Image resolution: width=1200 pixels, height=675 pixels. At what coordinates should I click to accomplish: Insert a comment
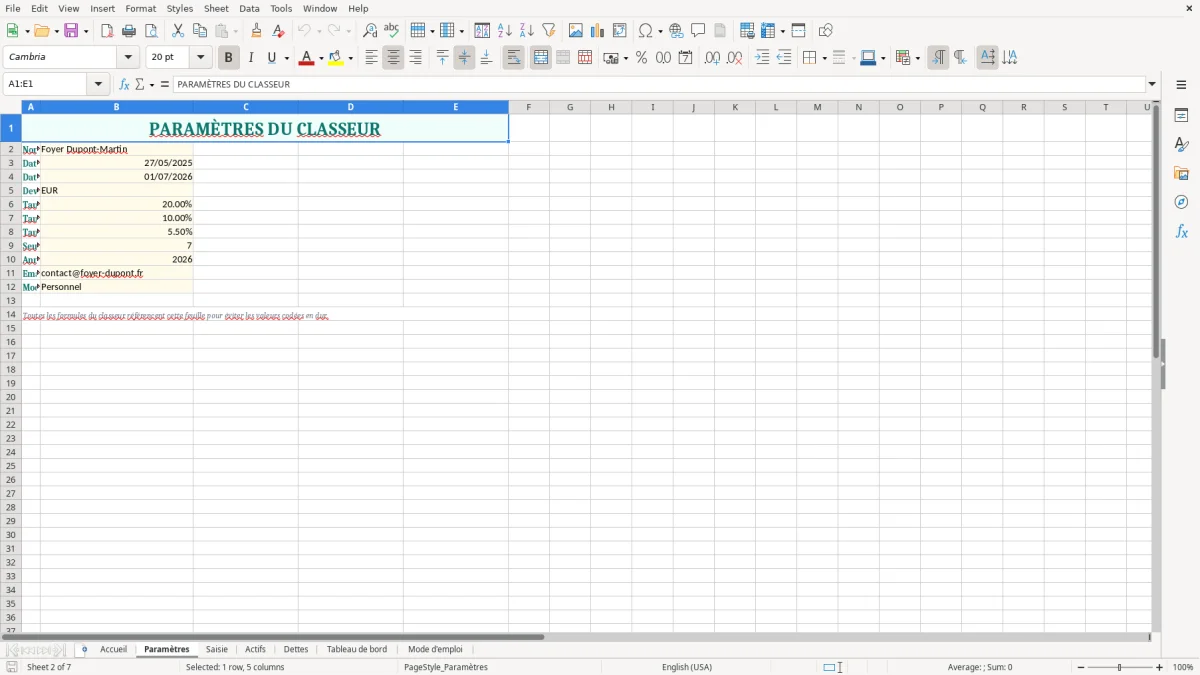[699, 31]
